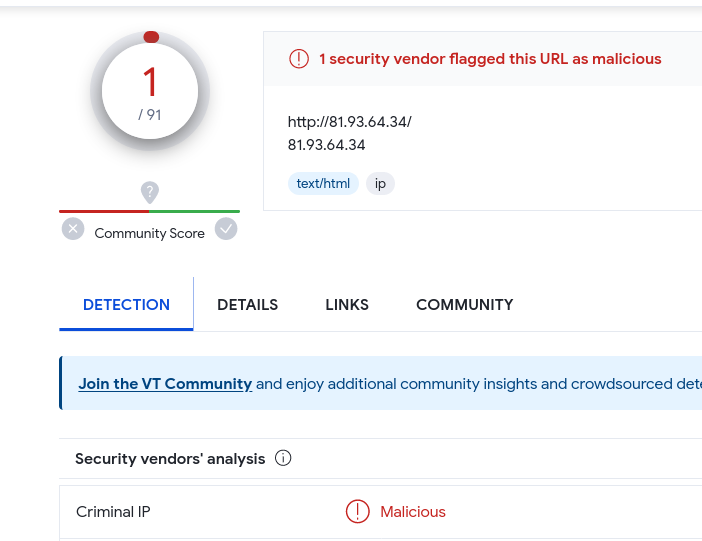Select the ip tag chip
This screenshot has height=541, width=702.
tap(380, 184)
